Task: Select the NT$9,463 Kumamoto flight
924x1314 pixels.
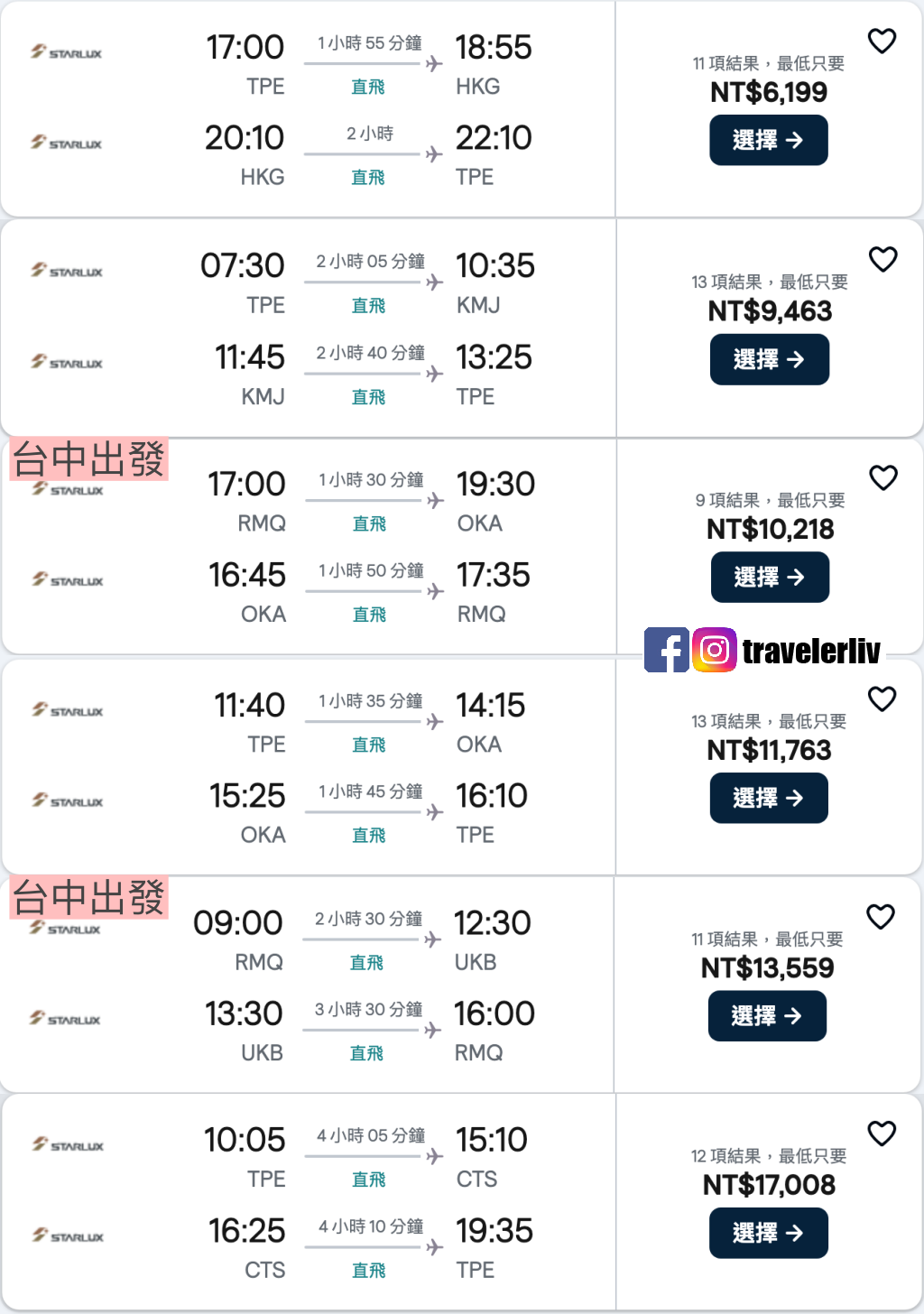Action: click(x=770, y=359)
